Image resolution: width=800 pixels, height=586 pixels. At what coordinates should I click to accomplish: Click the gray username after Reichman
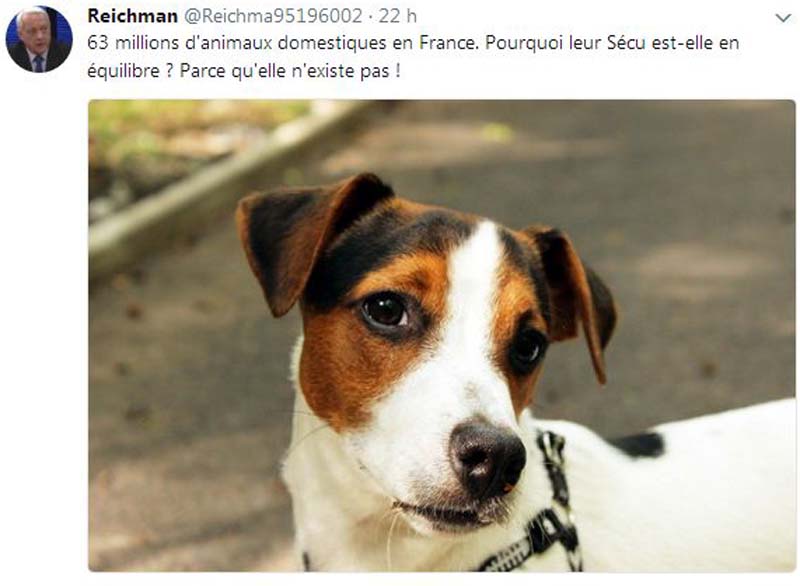click(x=273, y=16)
